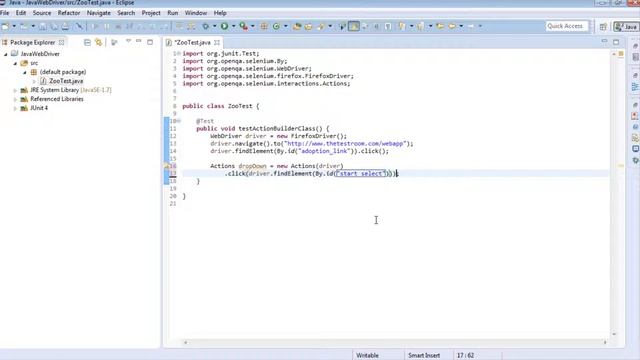Click the Open Perspective icon
This screenshot has width=640, height=360.
coord(603,27)
